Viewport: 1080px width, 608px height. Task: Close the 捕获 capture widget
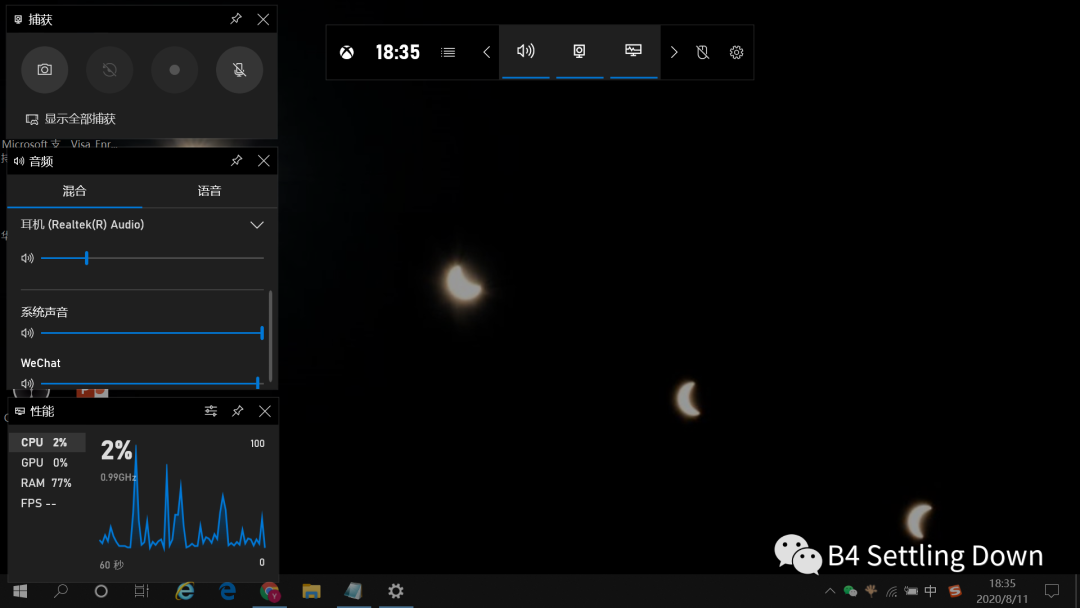pyautogui.click(x=263, y=19)
